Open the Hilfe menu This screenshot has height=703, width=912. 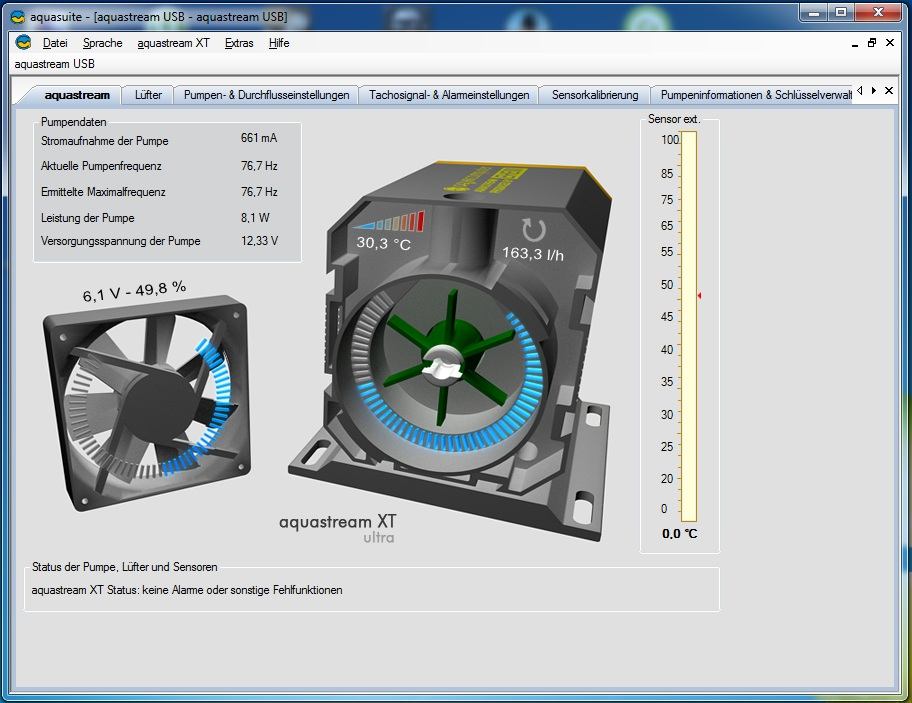(279, 43)
